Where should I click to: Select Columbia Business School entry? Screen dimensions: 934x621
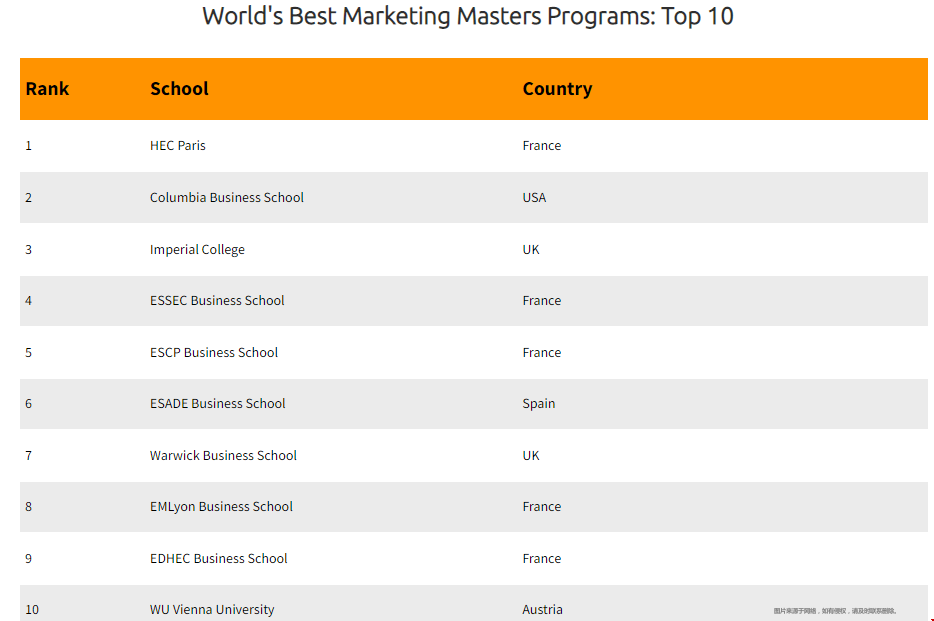click(227, 197)
